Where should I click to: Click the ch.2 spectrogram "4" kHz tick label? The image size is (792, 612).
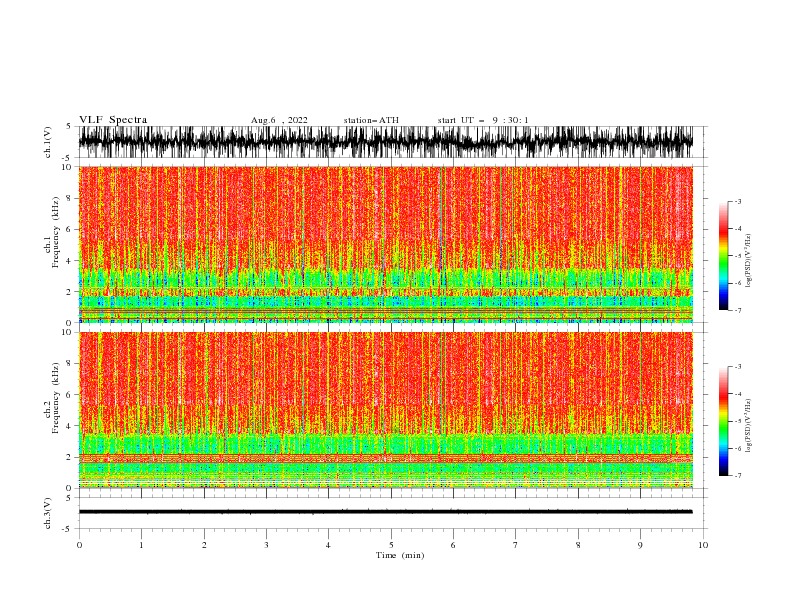pyautogui.click(x=69, y=426)
